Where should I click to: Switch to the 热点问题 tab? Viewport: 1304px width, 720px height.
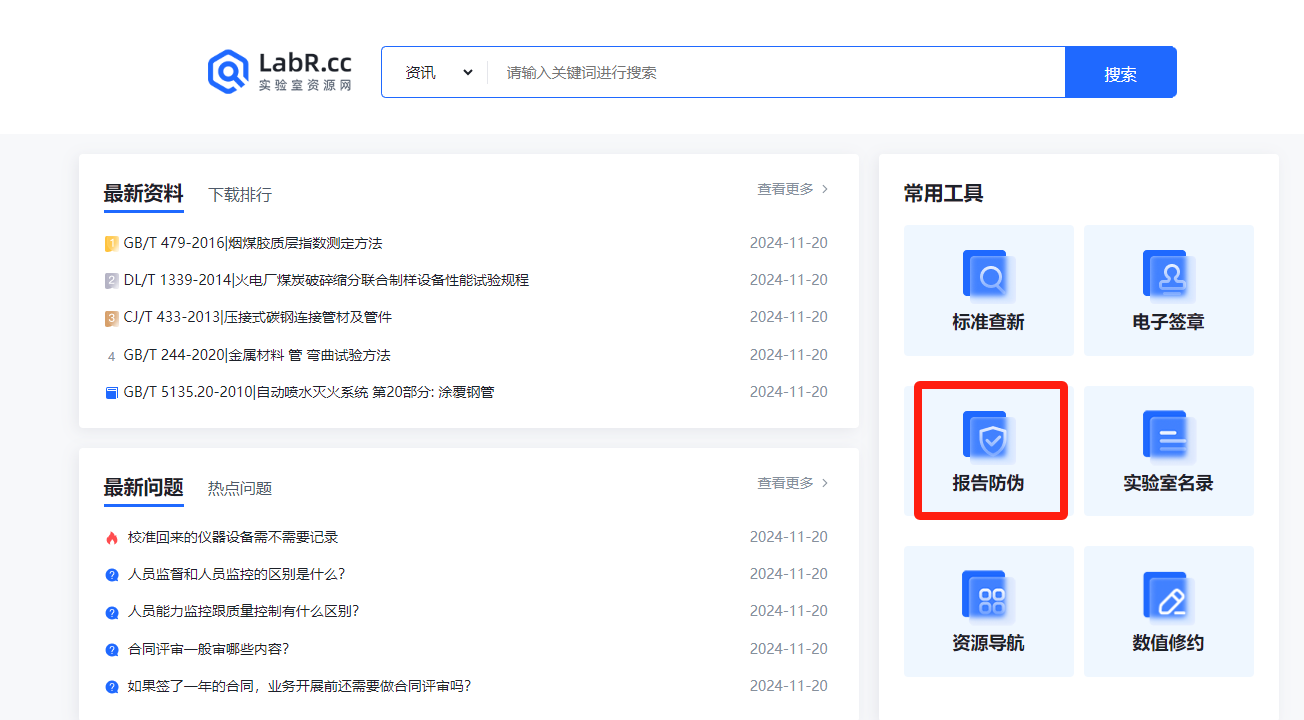[x=240, y=489]
